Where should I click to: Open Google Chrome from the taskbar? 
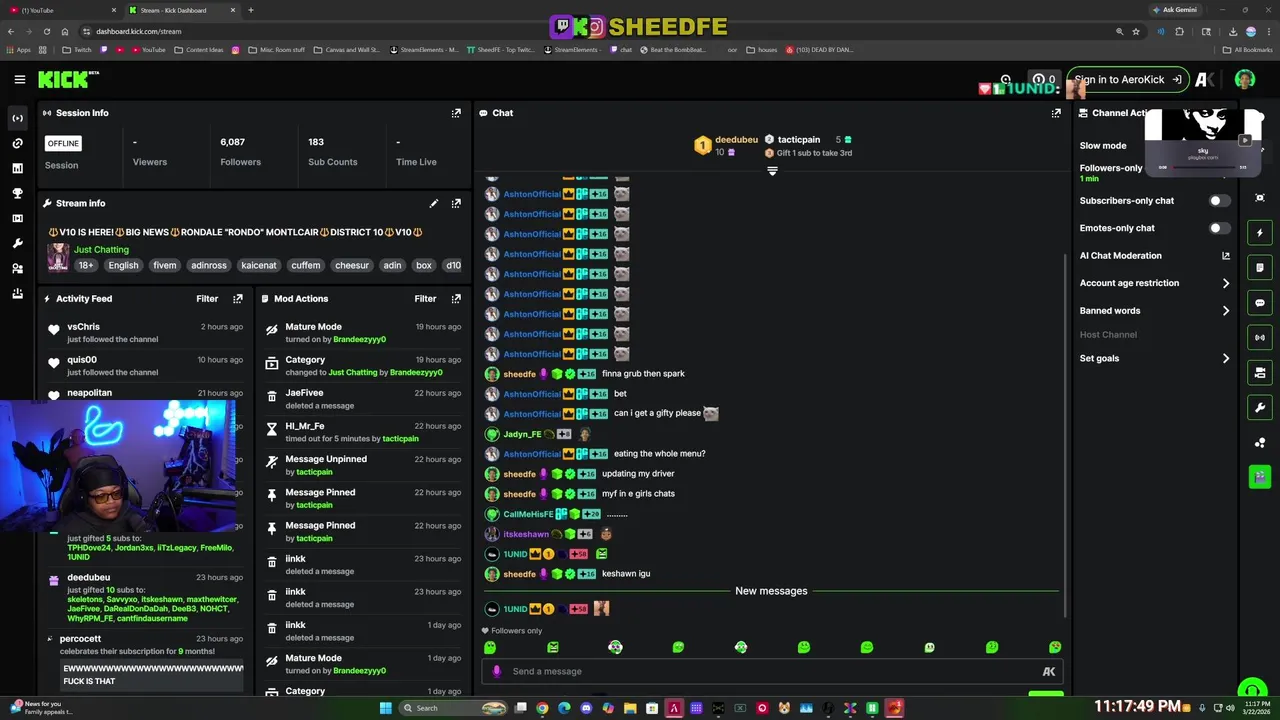click(542, 708)
